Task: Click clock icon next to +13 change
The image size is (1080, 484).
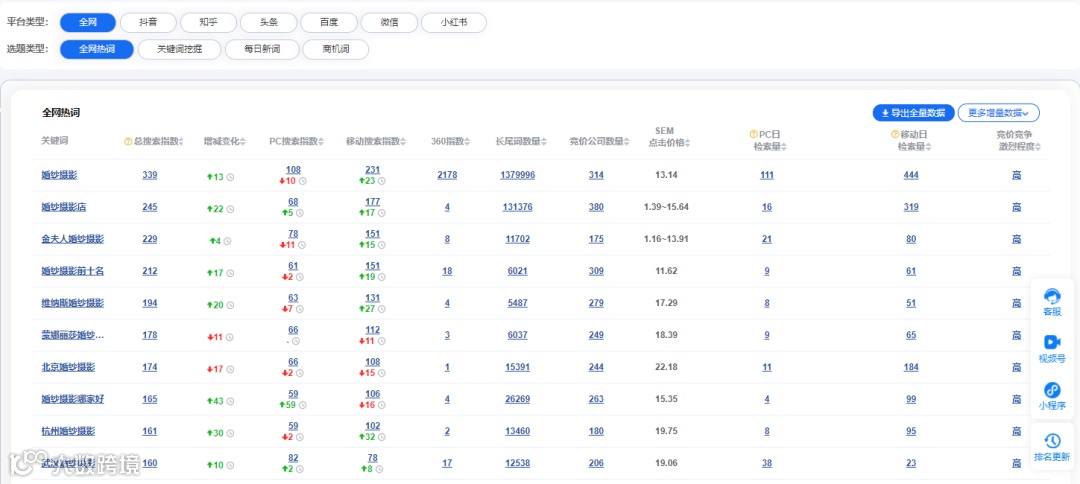Action: coord(230,178)
